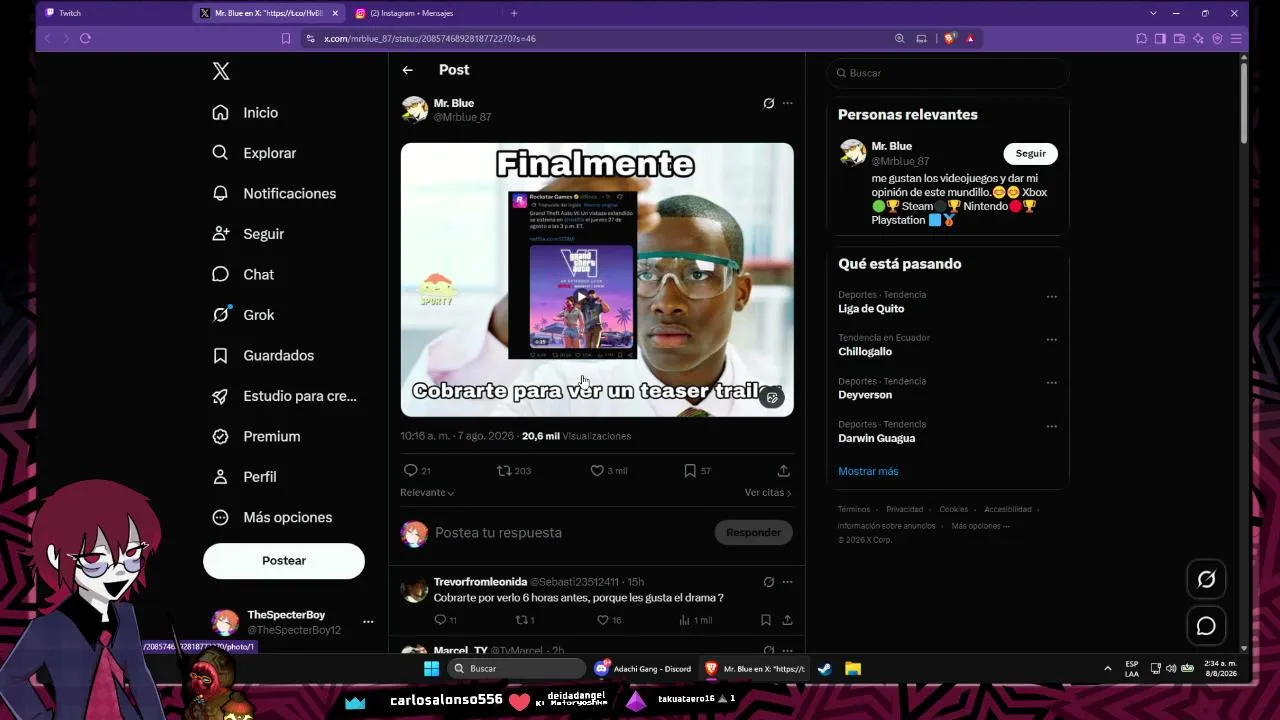Open the Relevante sort dropdown
The height and width of the screenshot is (720, 1280).
click(x=427, y=493)
